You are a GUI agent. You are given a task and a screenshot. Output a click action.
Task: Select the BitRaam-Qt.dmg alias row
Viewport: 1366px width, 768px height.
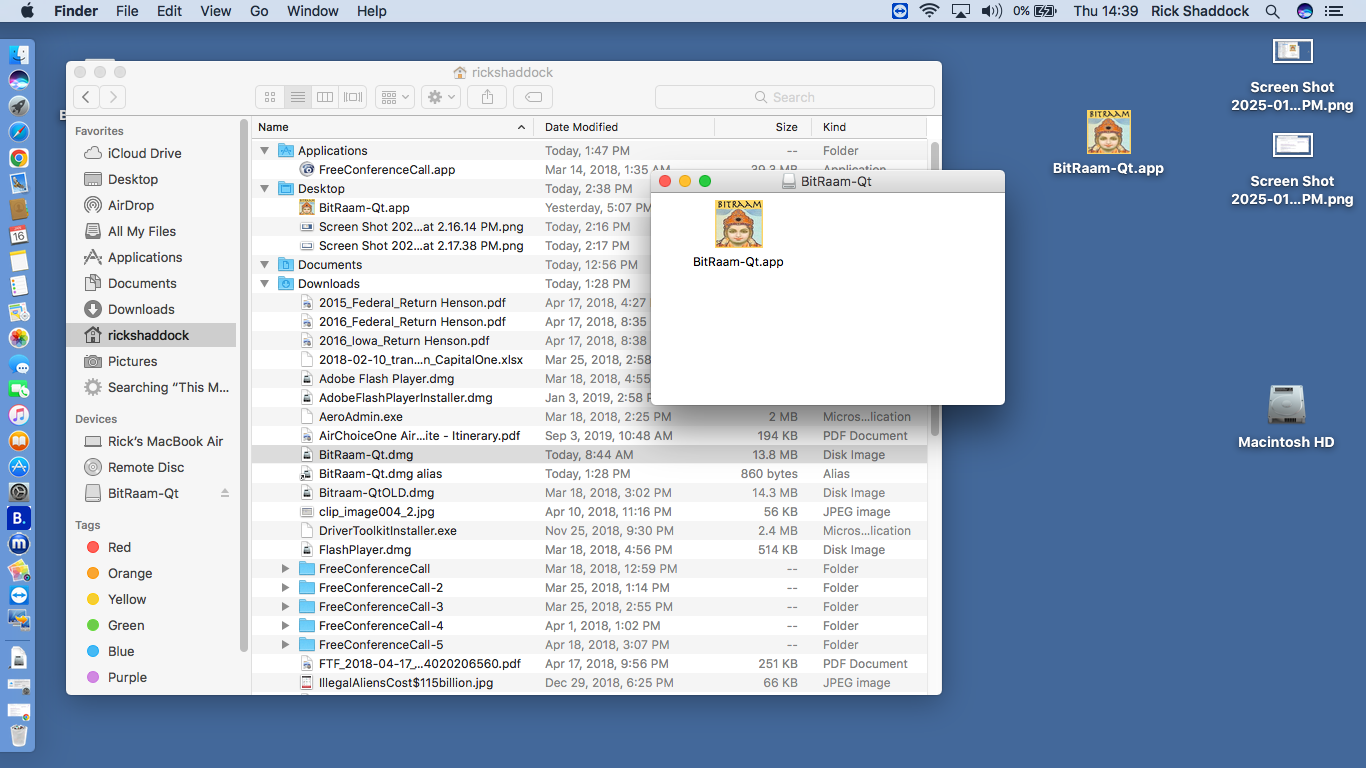589,474
